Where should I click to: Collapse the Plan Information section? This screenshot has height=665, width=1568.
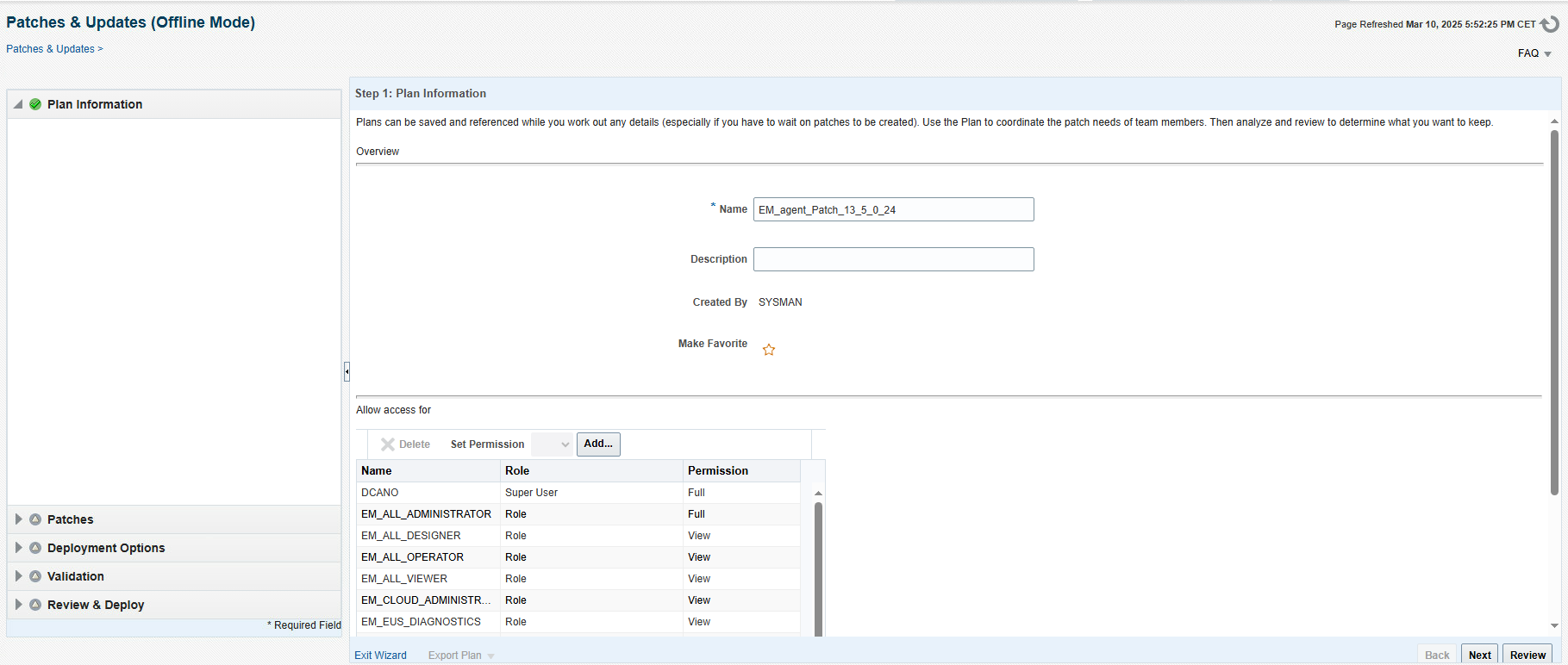click(18, 104)
